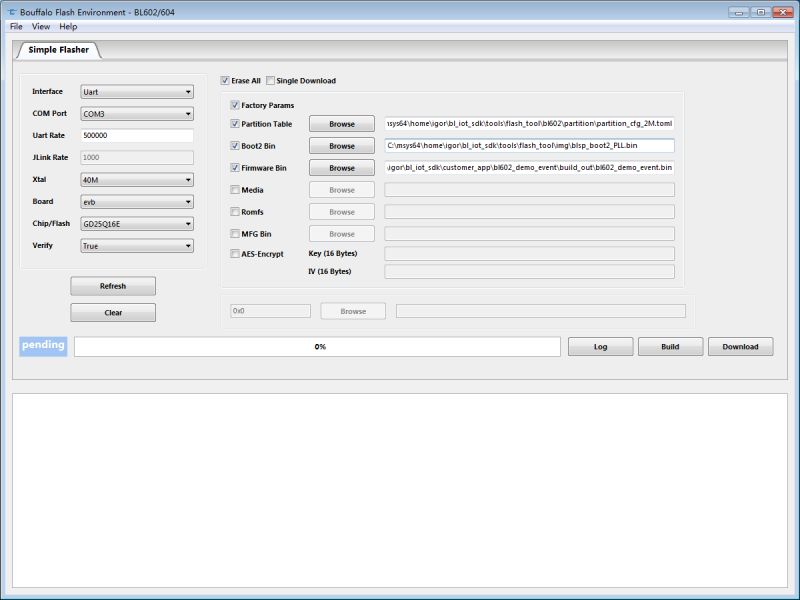Enable the Single Download checkbox
800x600 pixels.
[270, 81]
